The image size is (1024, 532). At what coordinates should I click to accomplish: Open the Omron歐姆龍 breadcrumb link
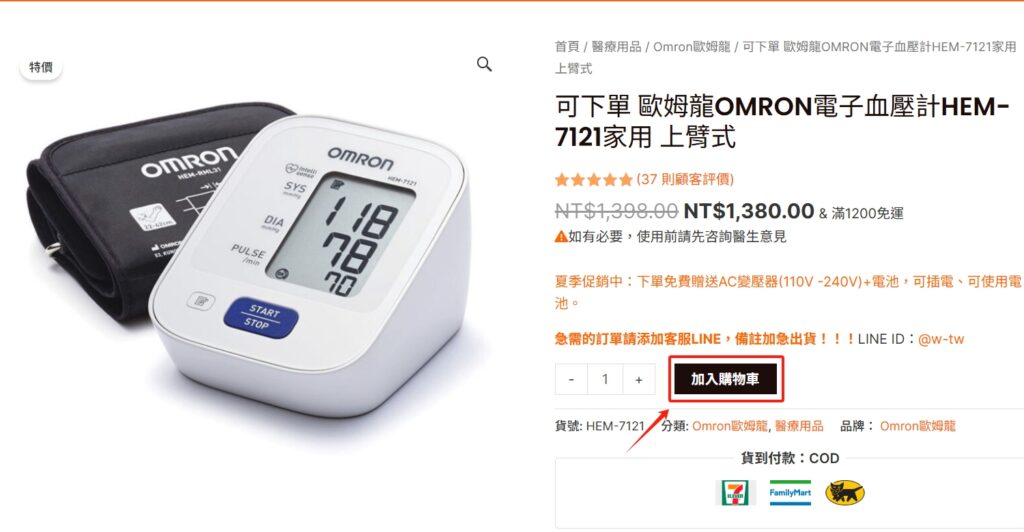[692, 46]
